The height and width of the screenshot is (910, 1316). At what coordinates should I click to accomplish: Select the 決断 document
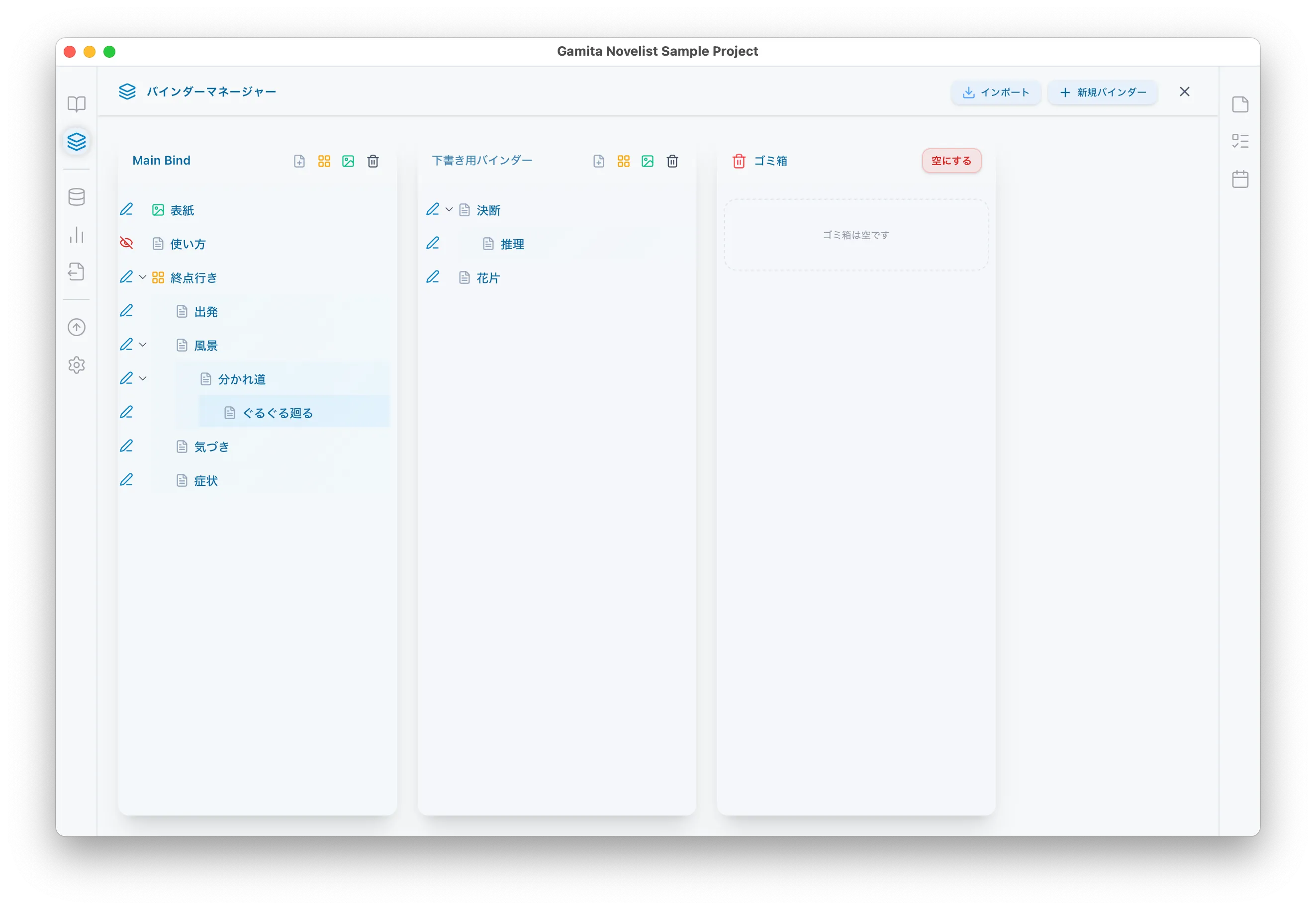[488, 210]
